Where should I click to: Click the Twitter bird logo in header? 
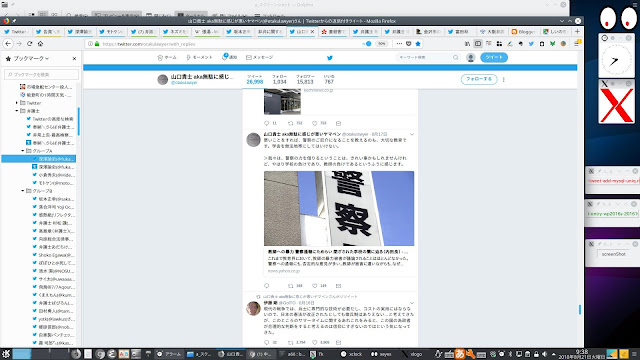click(330, 58)
